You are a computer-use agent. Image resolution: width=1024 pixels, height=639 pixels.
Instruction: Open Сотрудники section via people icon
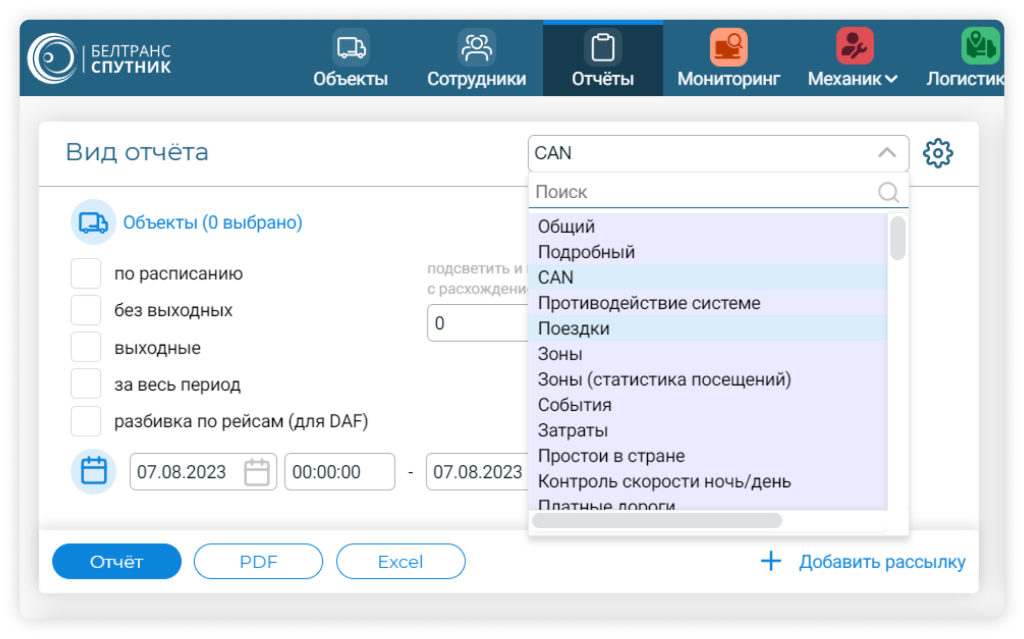coord(476,47)
